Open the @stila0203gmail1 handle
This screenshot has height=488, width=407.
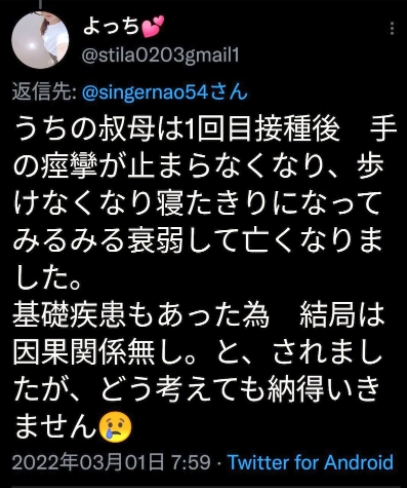point(161,55)
